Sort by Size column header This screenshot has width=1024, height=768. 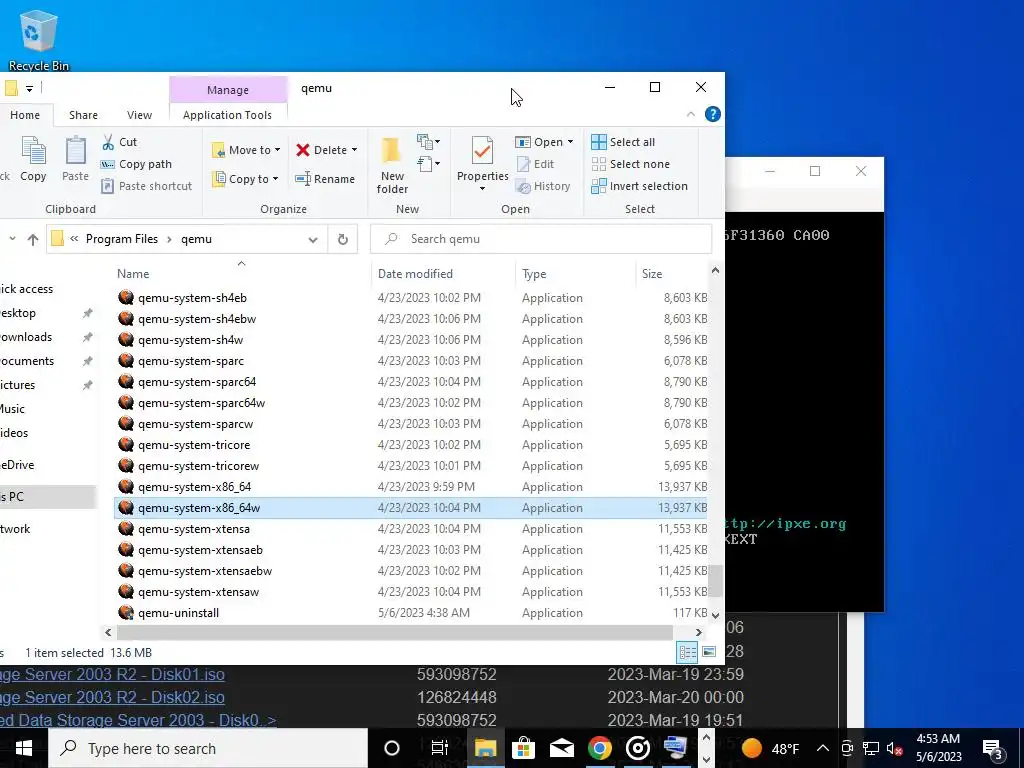(671, 274)
